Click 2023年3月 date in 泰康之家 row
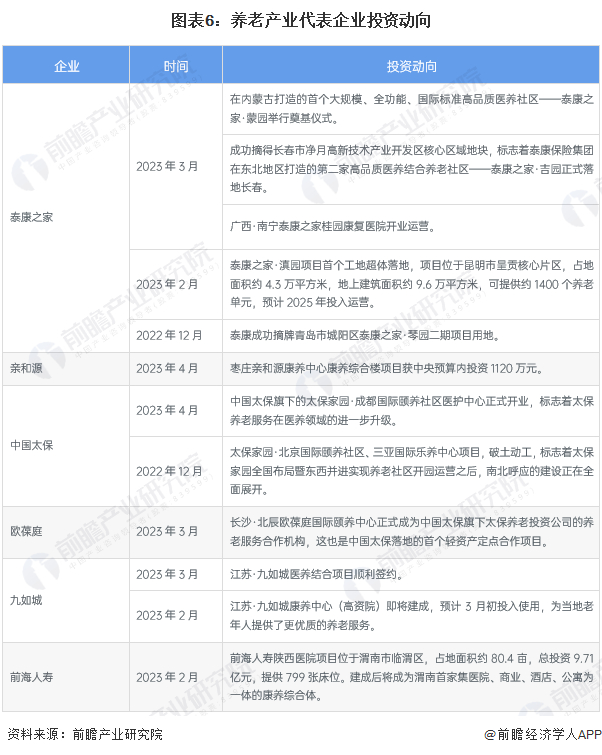Screen dimensions: 602x755 click(176, 167)
